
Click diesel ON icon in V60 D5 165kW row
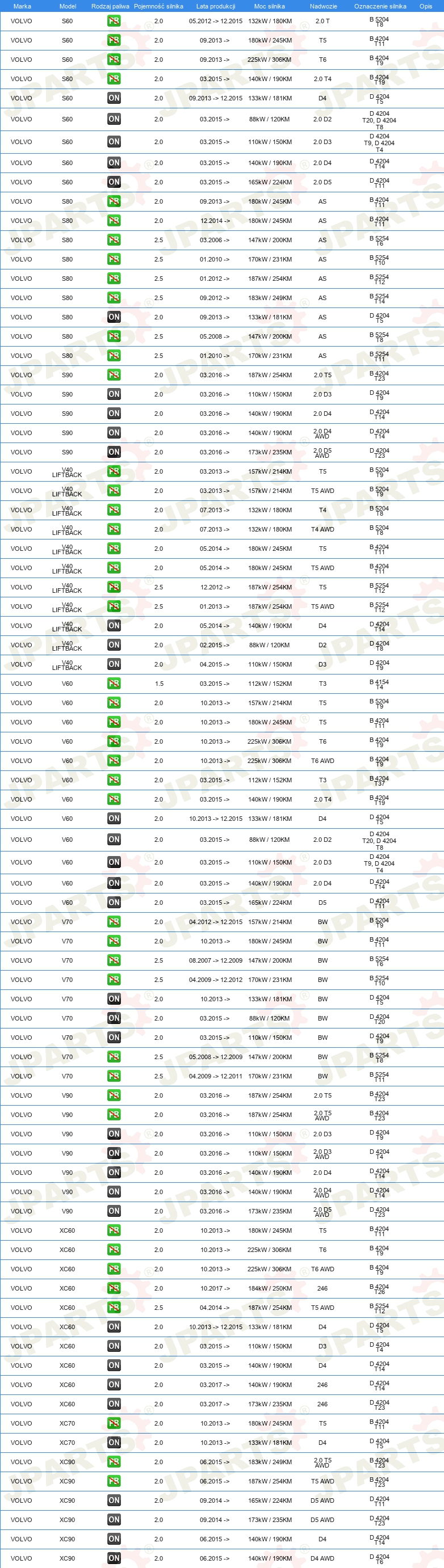pos(114,903)
